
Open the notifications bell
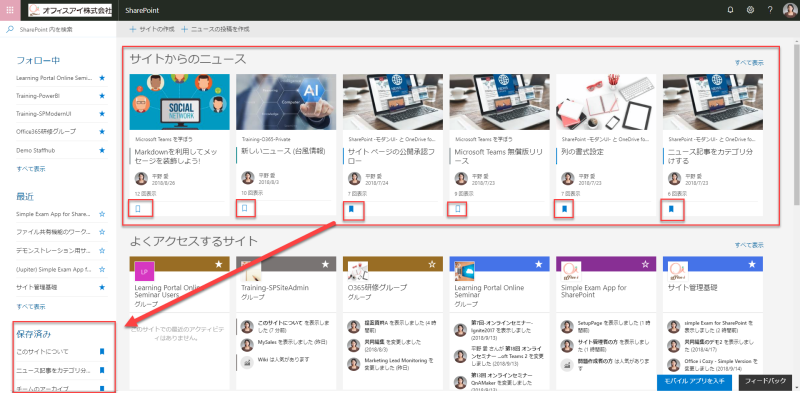click(730, 10)
